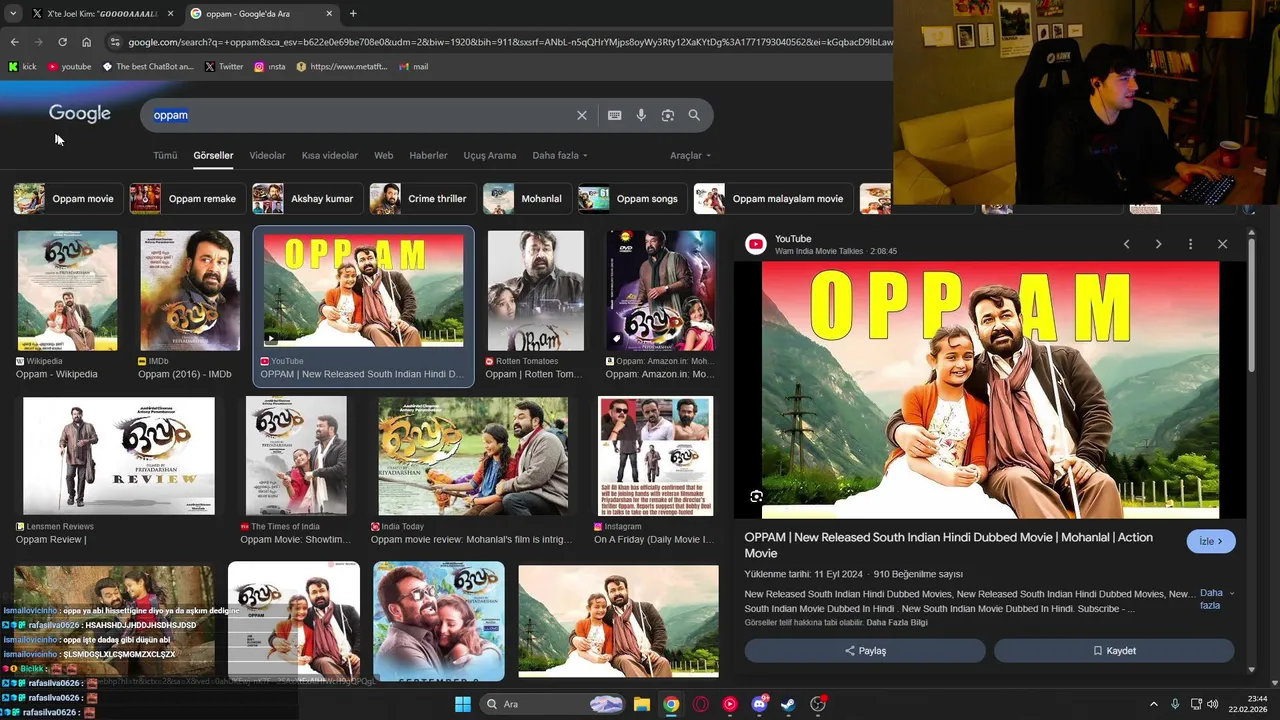Image resolution: width=1280 pixels, height=720 pixels.
Task: Open the insta bookmark
Action: point(270,67)
